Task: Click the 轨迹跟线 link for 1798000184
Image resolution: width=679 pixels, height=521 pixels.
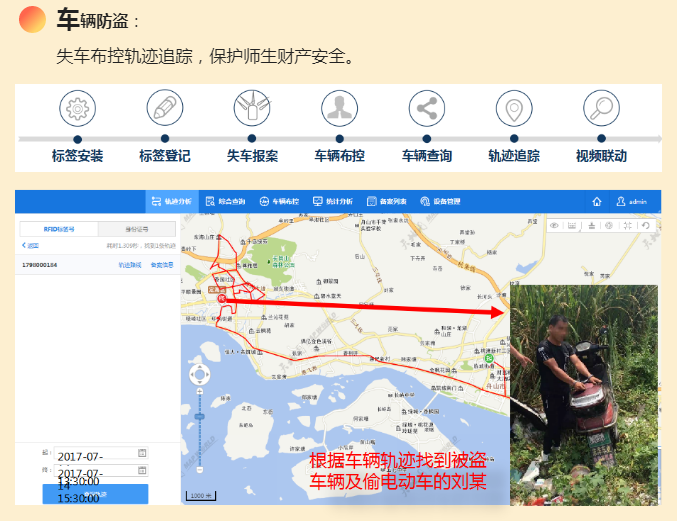Action: pos(129,265)
